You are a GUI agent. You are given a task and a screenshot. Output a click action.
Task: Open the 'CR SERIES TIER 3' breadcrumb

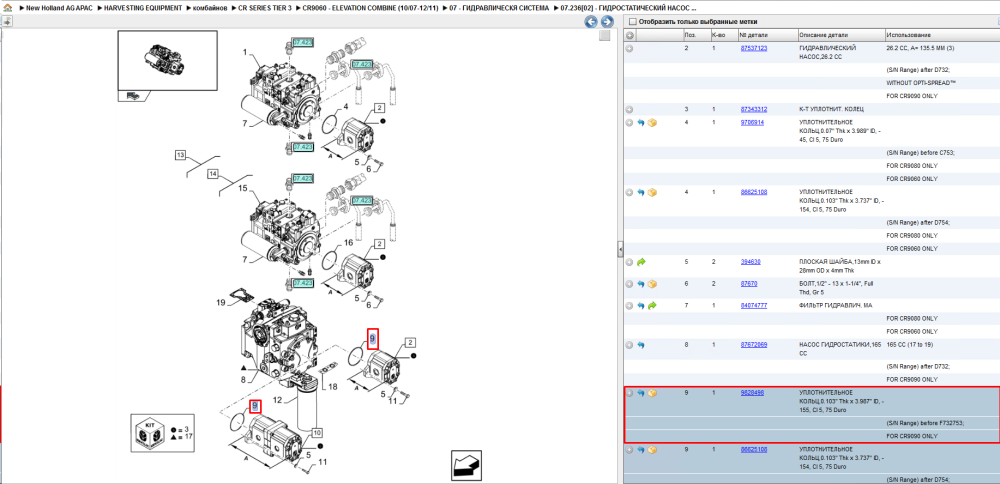(265, 8)
